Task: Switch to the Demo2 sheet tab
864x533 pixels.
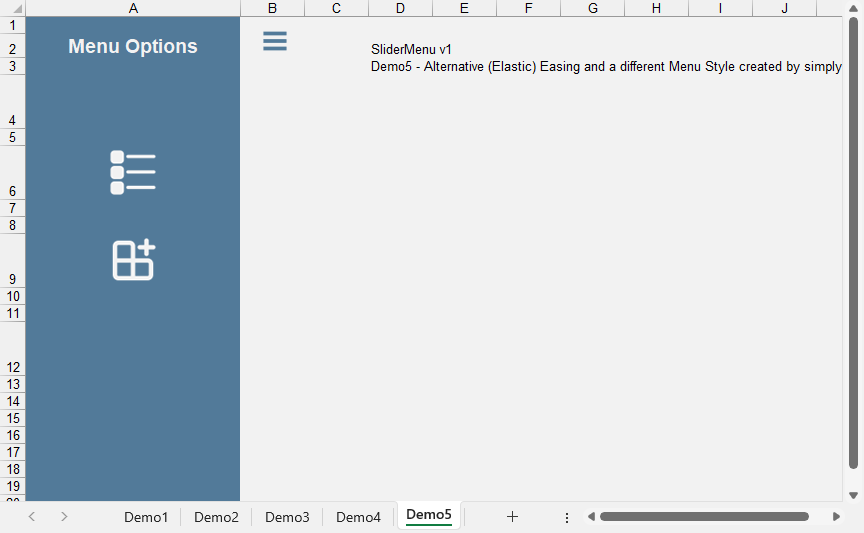Action: coord(216,517)
